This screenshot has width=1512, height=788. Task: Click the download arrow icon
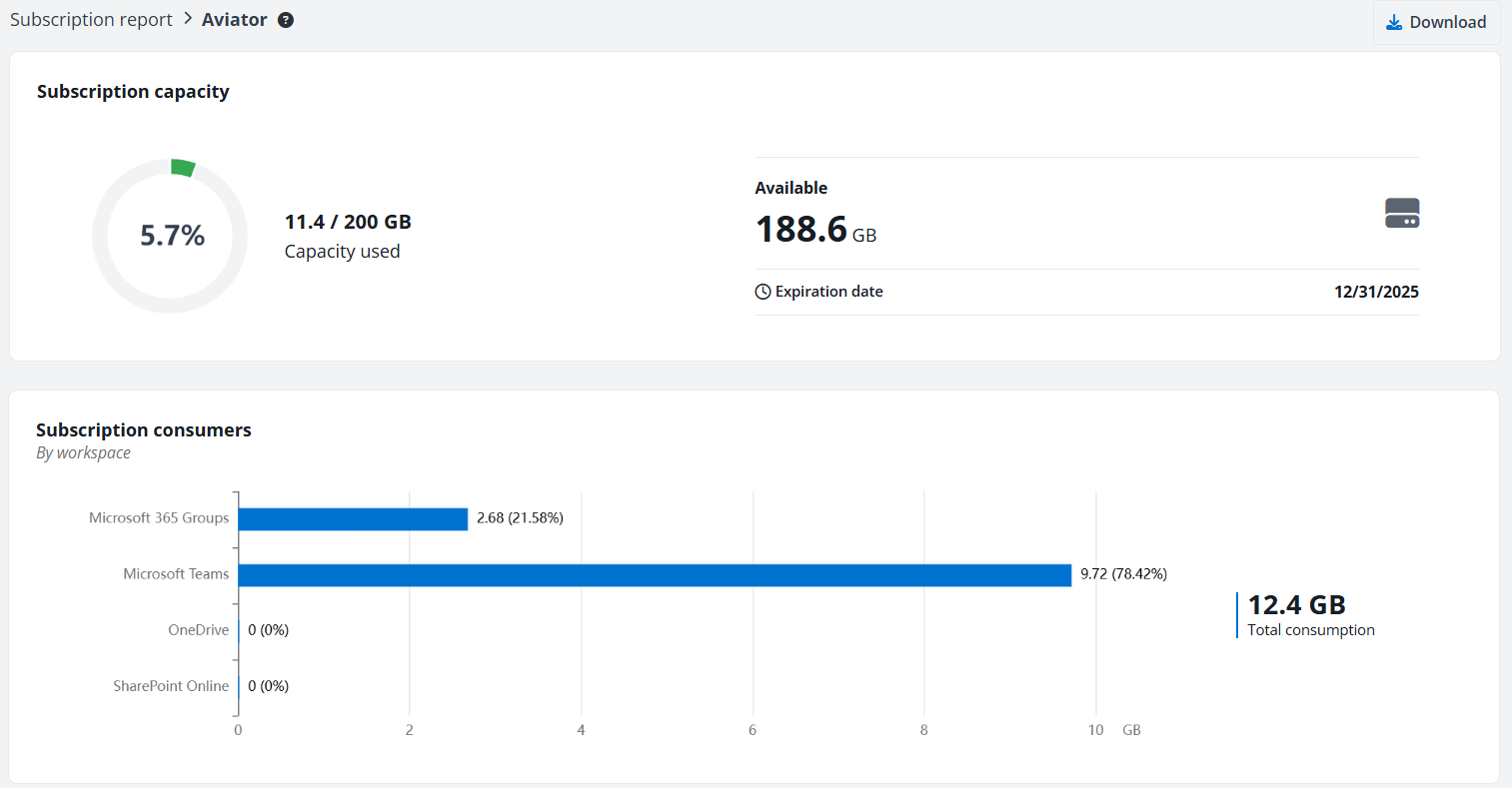(x=1394, y=22)
